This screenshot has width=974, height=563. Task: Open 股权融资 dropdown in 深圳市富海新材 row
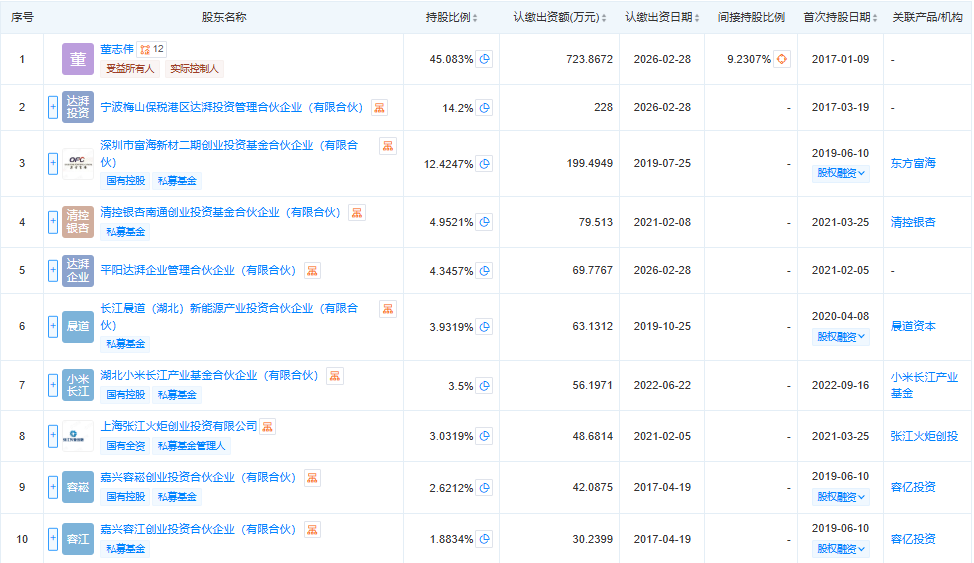(x=841, y=173)
